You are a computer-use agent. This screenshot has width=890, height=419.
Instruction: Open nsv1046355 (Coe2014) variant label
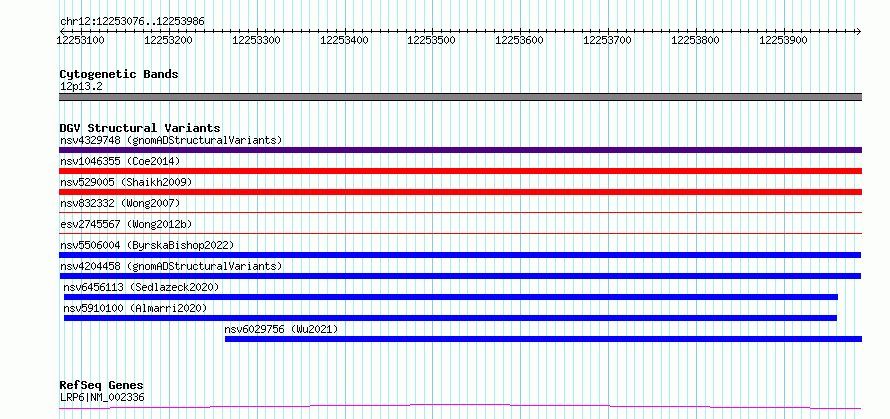tap(120, 161)
